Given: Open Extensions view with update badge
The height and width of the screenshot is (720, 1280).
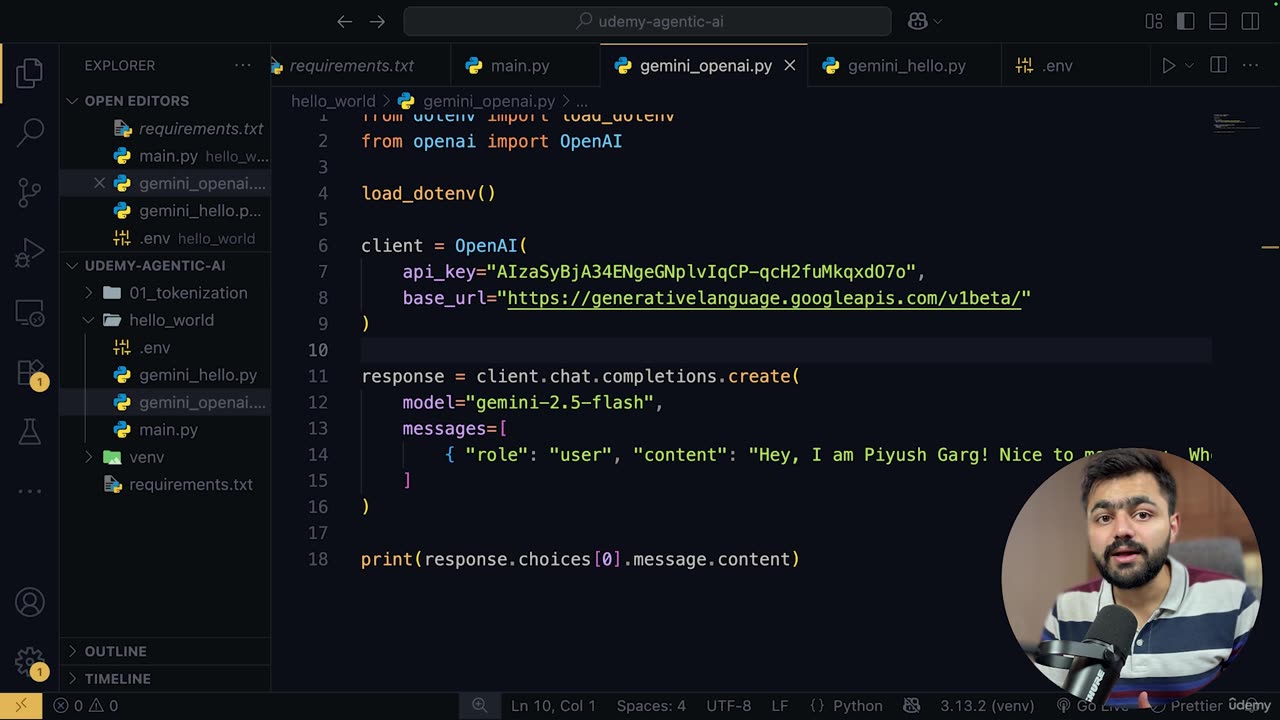Looking at the screenshot, I should (30, 373).
